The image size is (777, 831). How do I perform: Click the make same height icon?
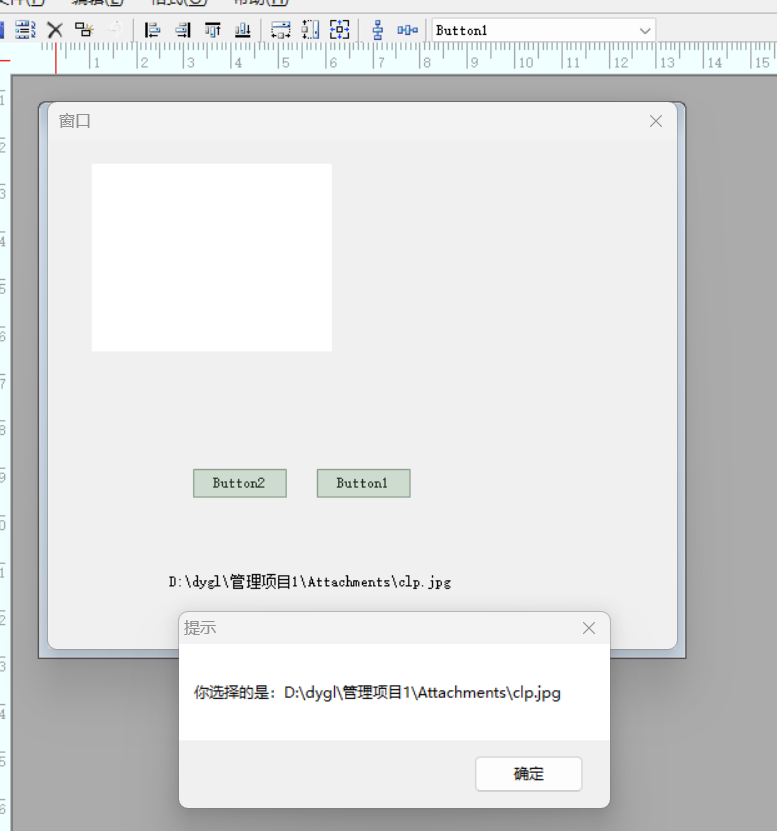[310, 30]
